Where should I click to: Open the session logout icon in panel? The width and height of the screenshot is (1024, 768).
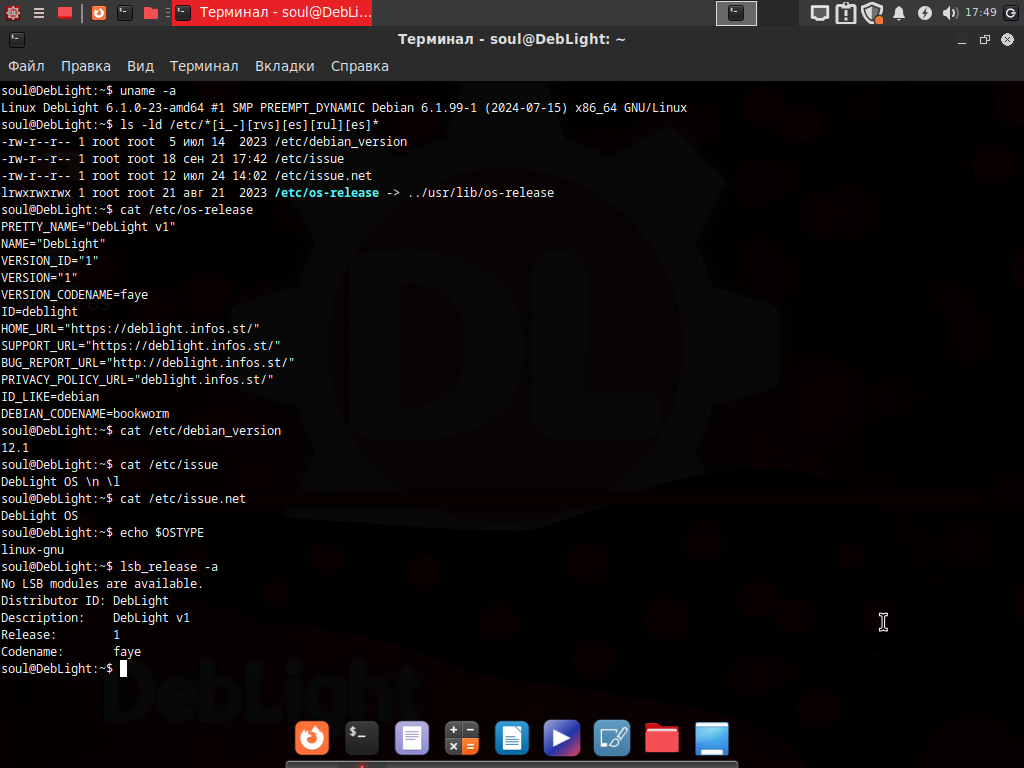pos(1011,13)
